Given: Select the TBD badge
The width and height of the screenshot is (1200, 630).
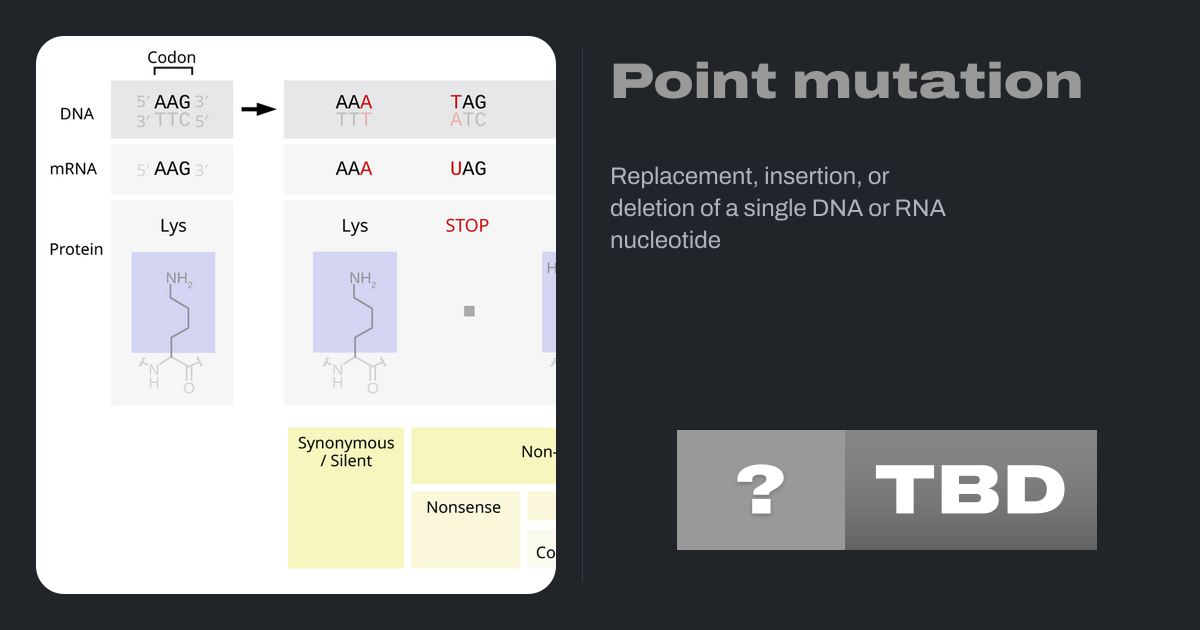Looking at the screenshot, I should click(971, 490).
